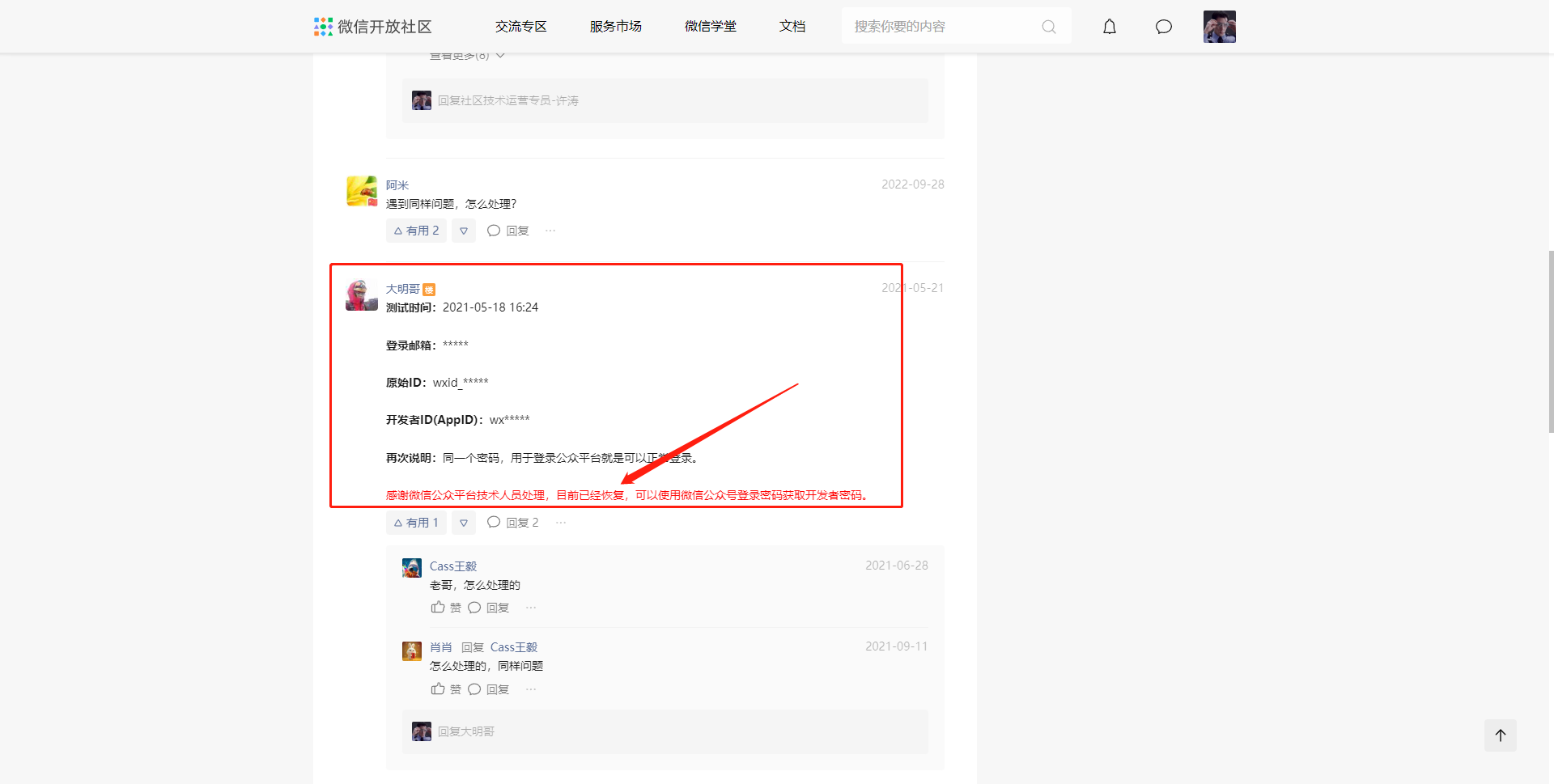Go to 微信学堂 section
Screen dimensions: 1554x784
click(711, 27)
